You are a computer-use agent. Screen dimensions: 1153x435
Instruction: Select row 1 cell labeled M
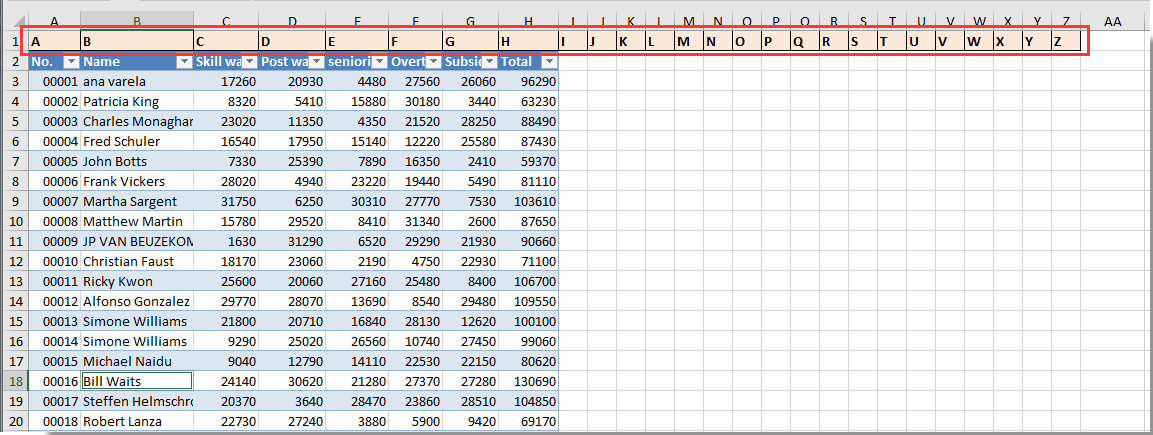tap(688, 41)
